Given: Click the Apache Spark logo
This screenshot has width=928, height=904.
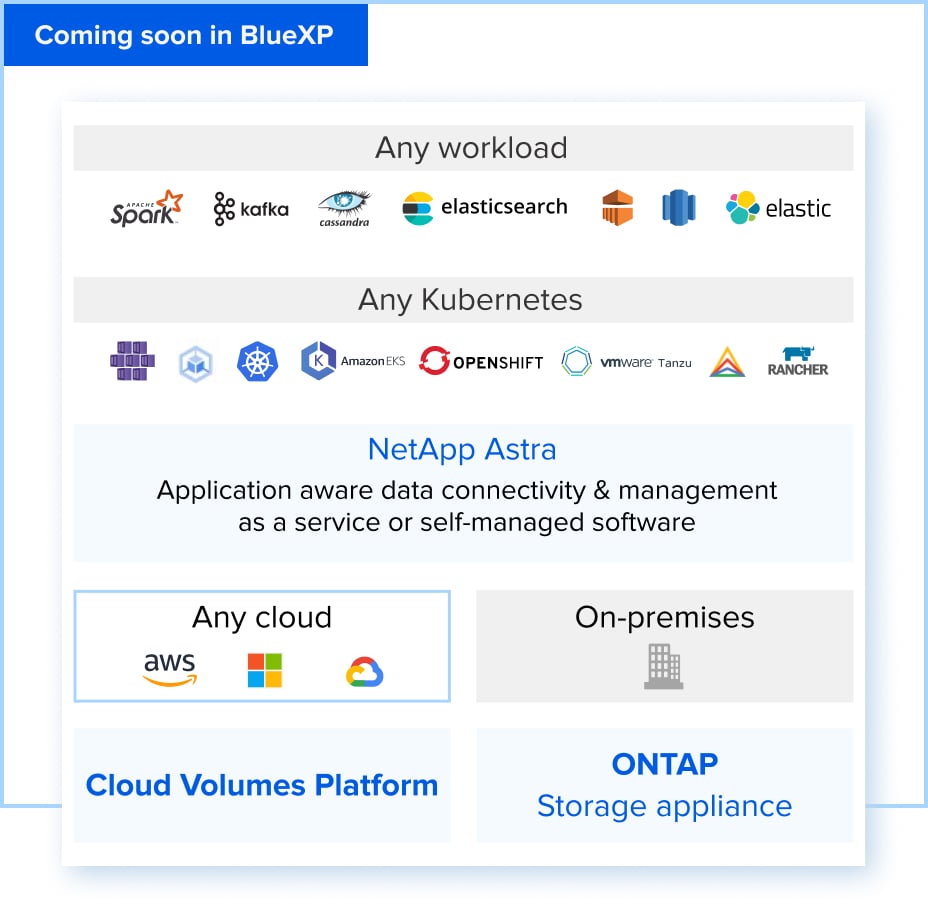Looking at the screenshot, I should tap(146, 208).
